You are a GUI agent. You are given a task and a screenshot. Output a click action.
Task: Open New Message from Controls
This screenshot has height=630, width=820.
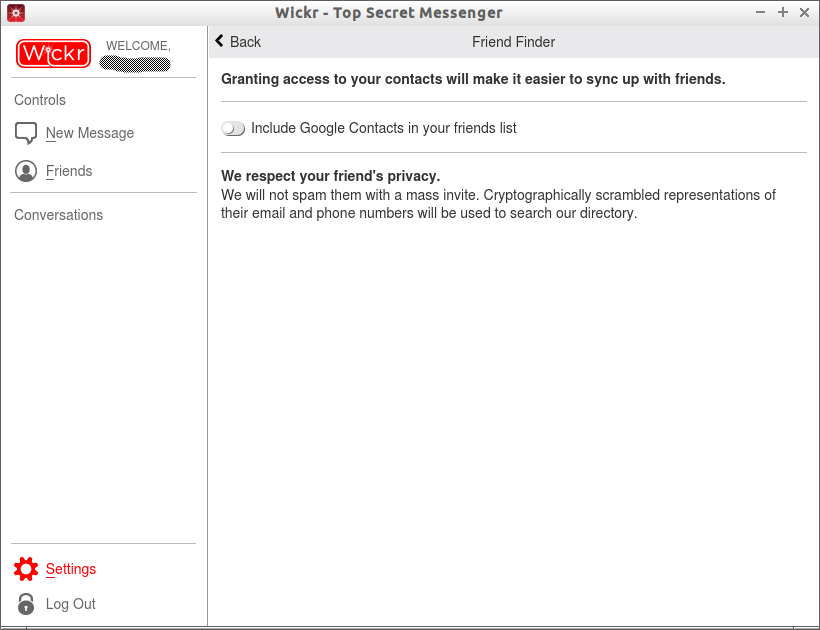pyautogui.click(x=90, y=133)
